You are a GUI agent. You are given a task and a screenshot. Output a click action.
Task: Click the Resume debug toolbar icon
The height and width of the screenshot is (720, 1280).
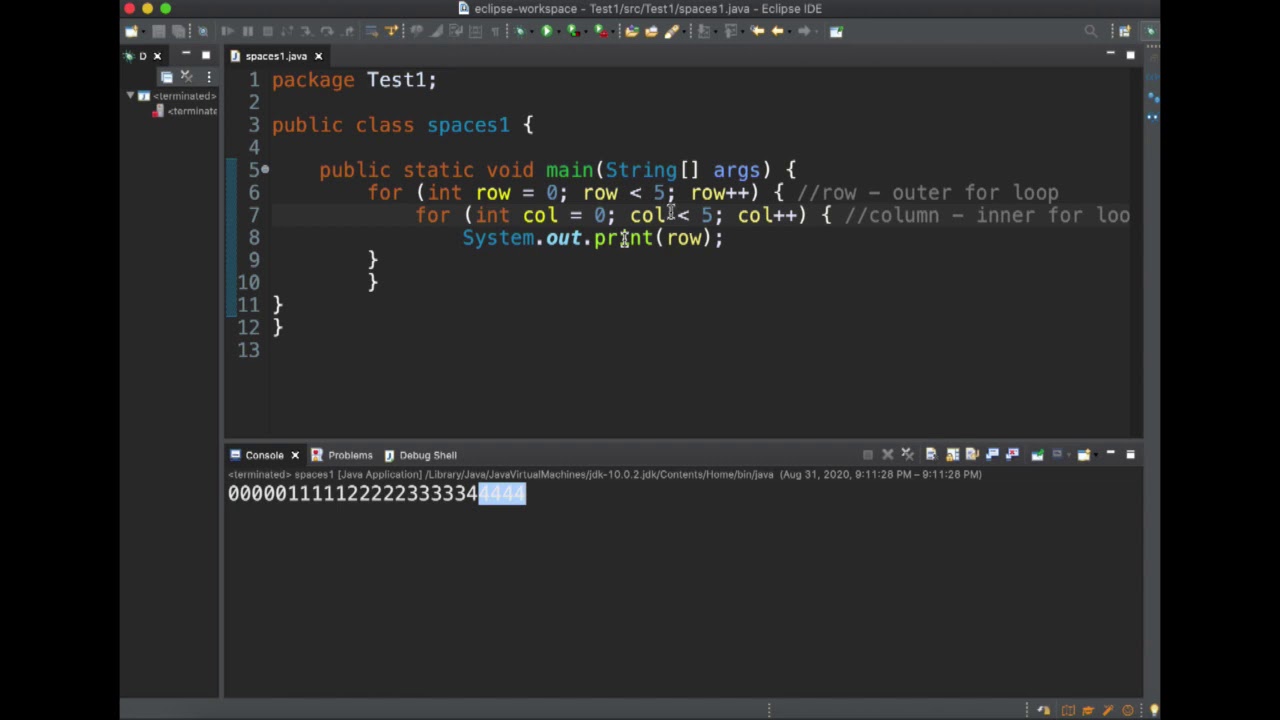(x=227, y=31)
